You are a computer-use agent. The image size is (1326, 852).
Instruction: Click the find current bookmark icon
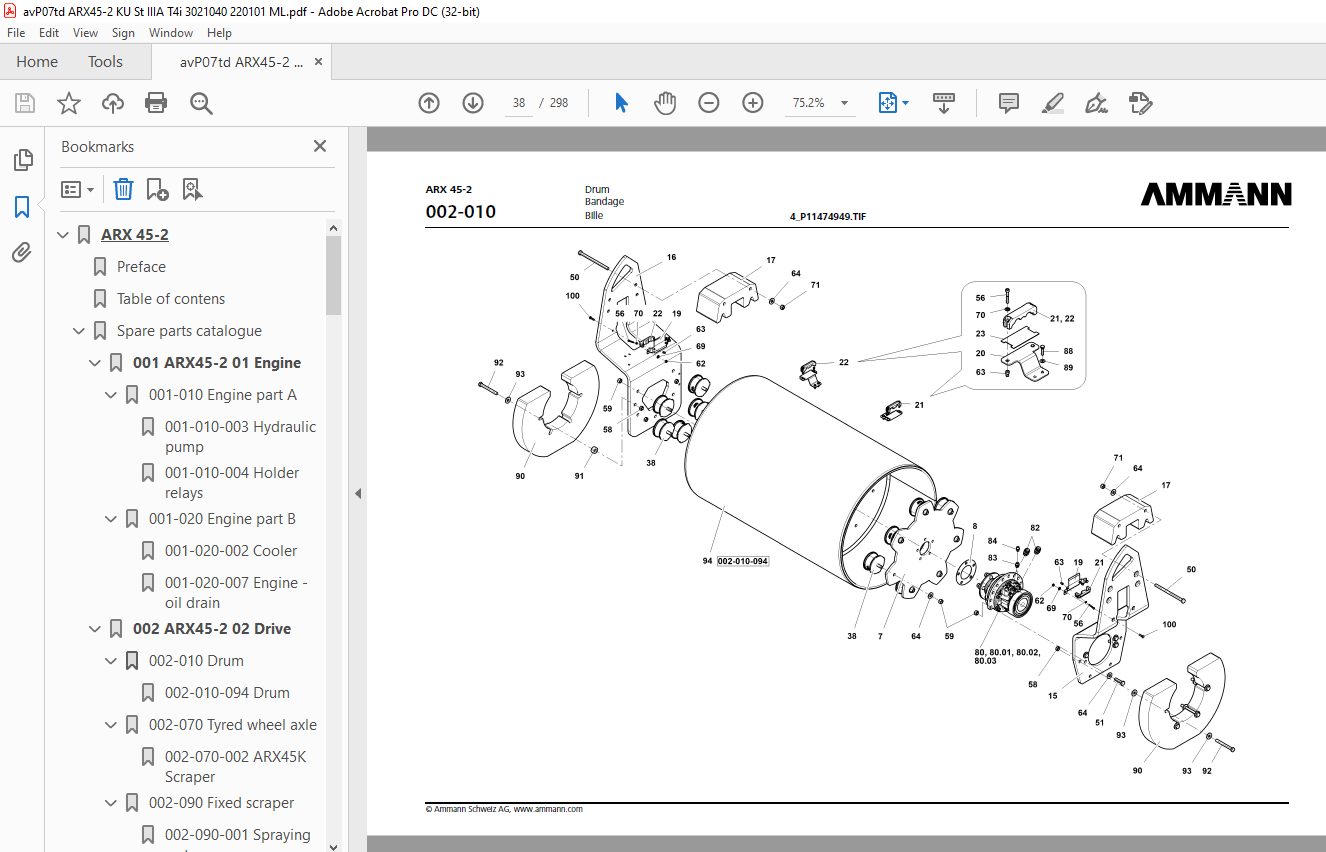click(192, 189)
